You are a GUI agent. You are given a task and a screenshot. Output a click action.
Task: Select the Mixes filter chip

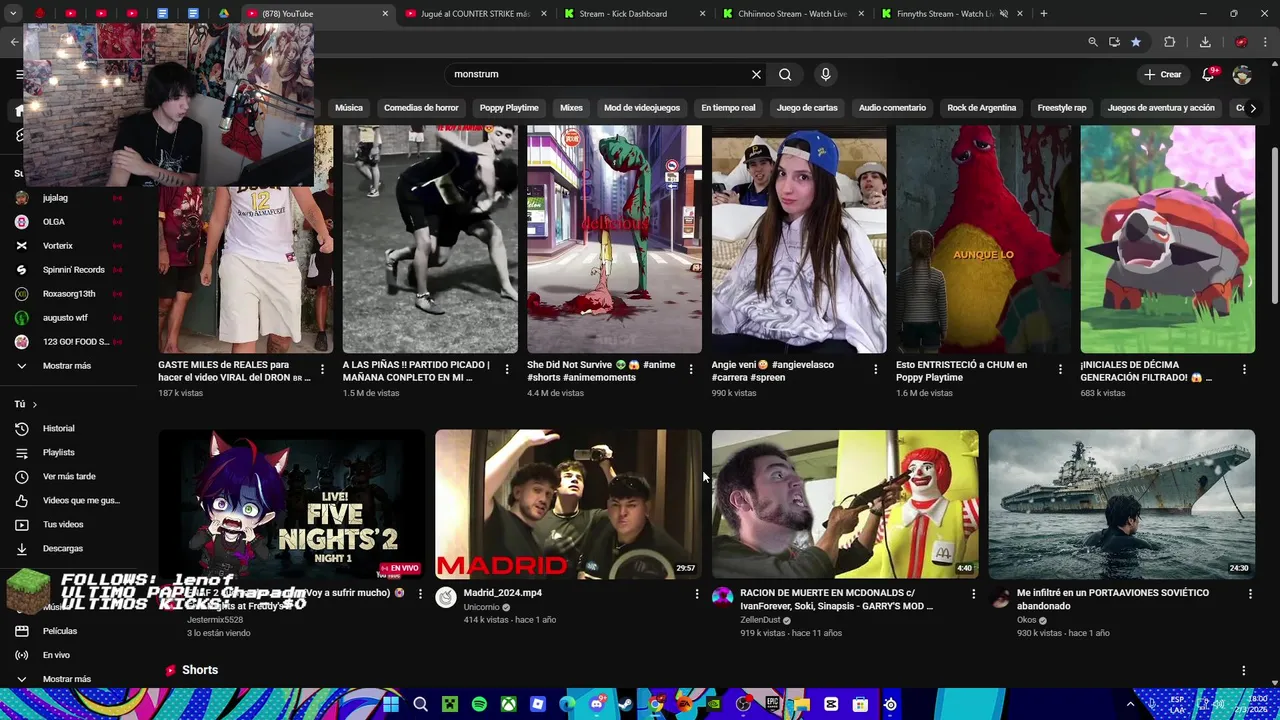coord(571,108)
